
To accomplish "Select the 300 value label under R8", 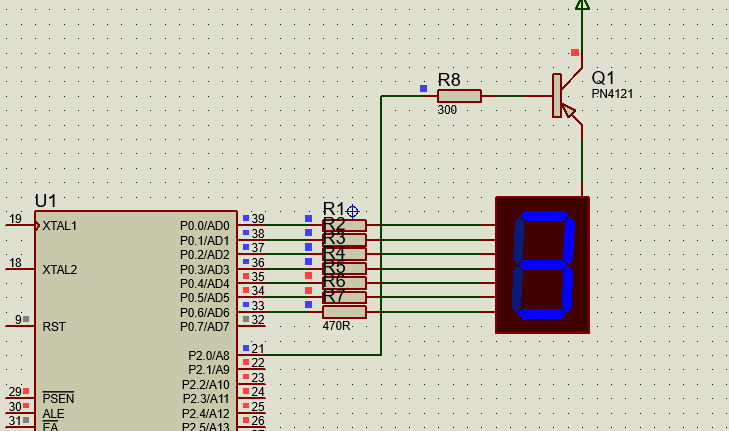I will (x=447, y=110).
